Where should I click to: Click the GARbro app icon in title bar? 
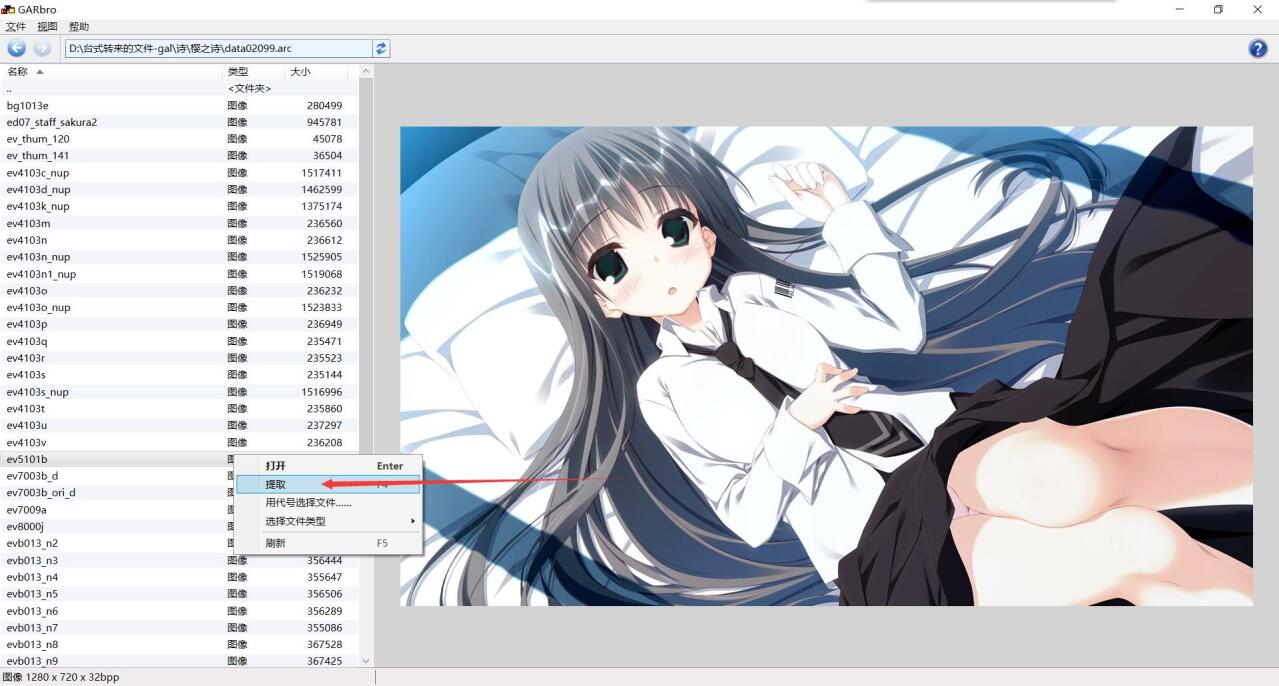pos(8,9)
